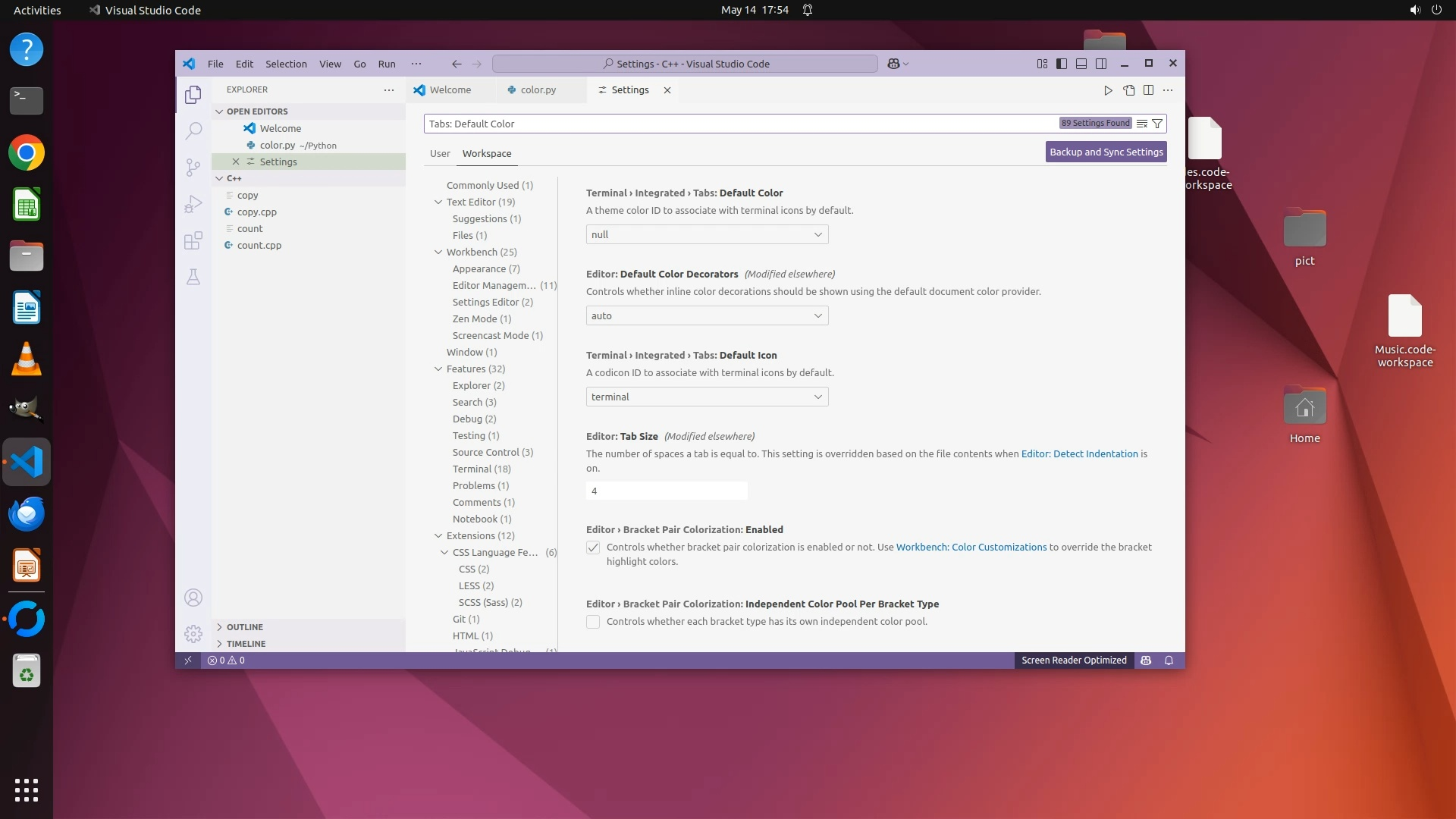This screenshot has height=819, width=1456.
Task: Open the Tabs Default Color dropdown
Action: pos(707,234)
